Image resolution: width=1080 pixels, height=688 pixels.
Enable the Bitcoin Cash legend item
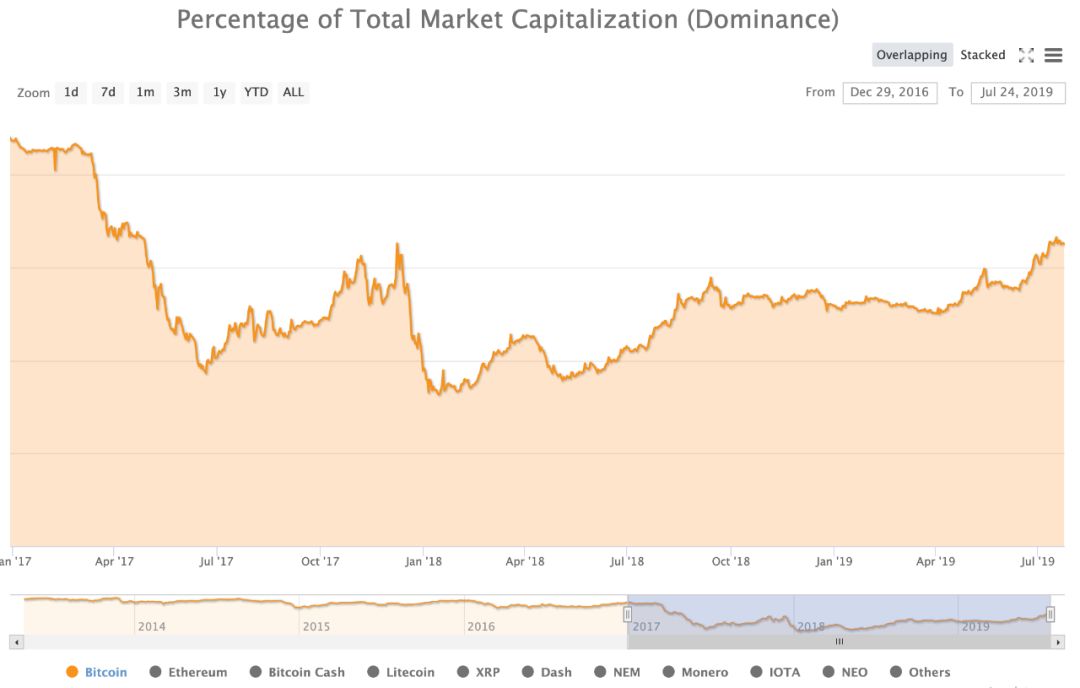click(x=297, y=672)
